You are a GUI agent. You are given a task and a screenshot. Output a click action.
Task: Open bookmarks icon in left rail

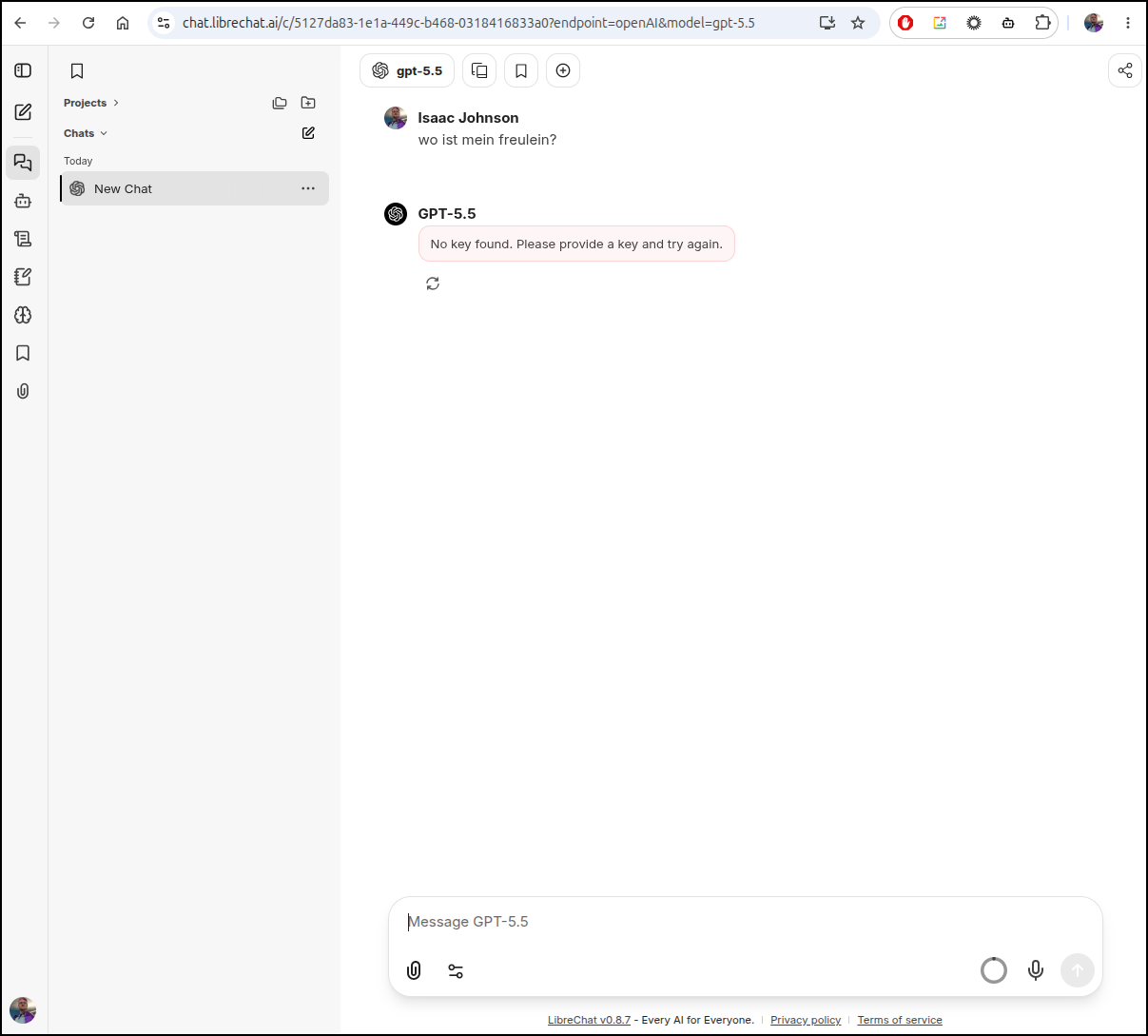24,353
